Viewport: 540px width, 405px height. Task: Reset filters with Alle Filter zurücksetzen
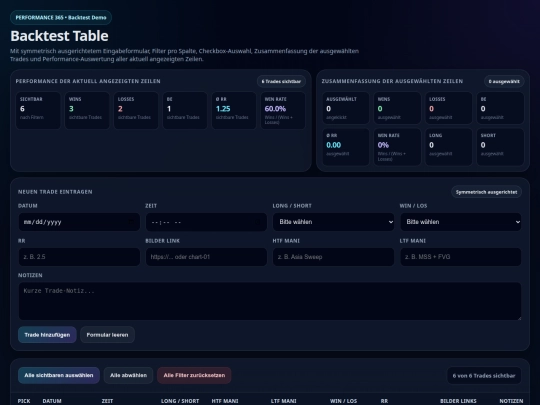194,375
